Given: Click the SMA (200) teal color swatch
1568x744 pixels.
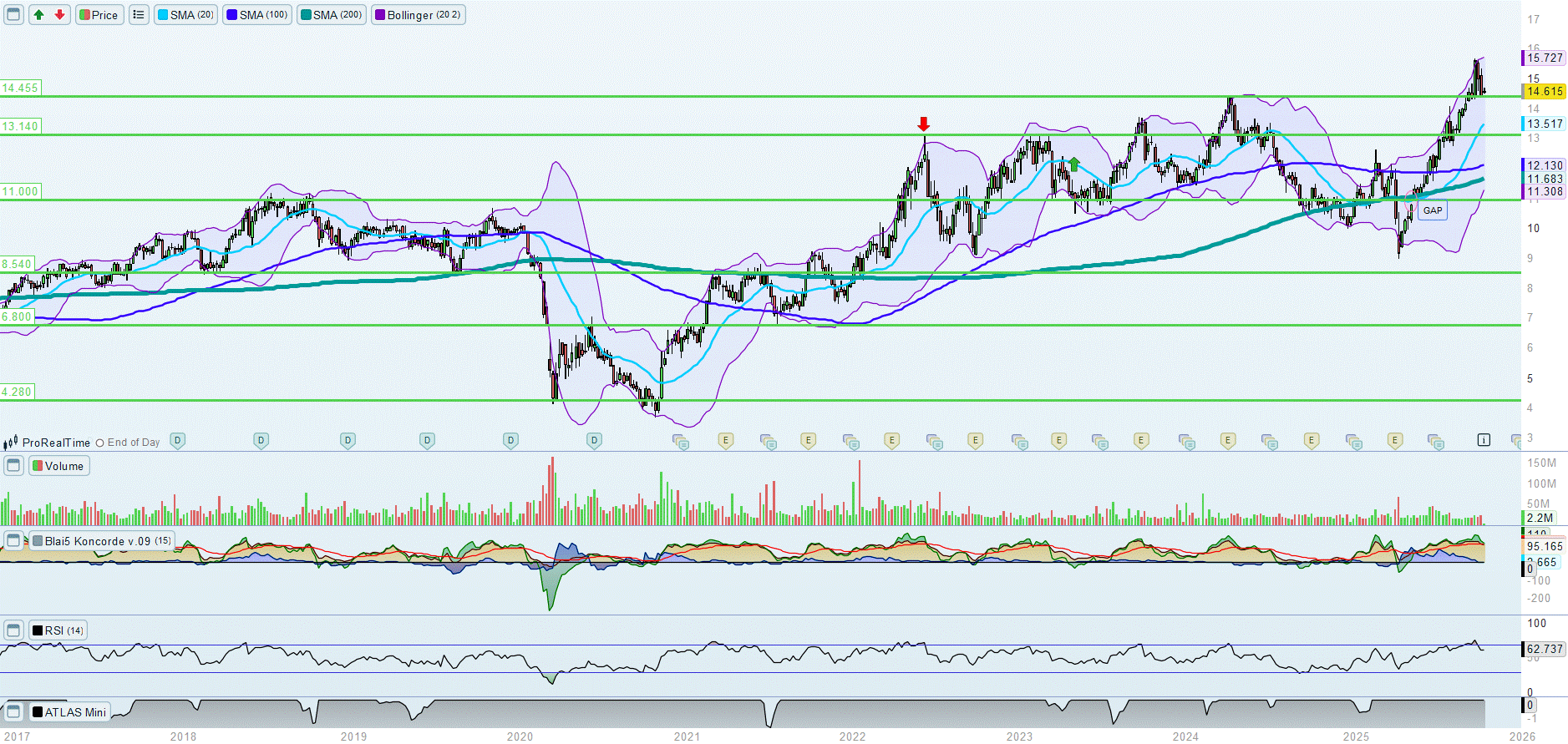Looking at the screenshot, I should coord(306,15).
